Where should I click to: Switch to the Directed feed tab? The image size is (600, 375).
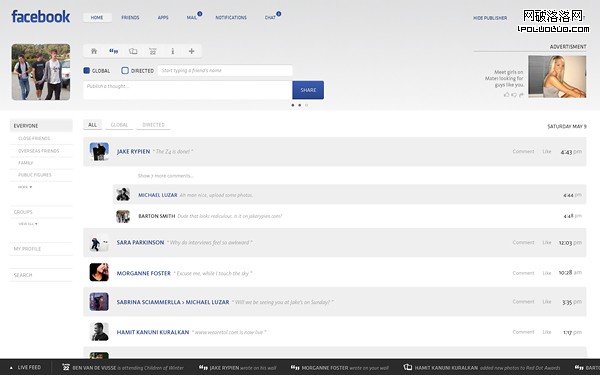click(x=153, y=125)
